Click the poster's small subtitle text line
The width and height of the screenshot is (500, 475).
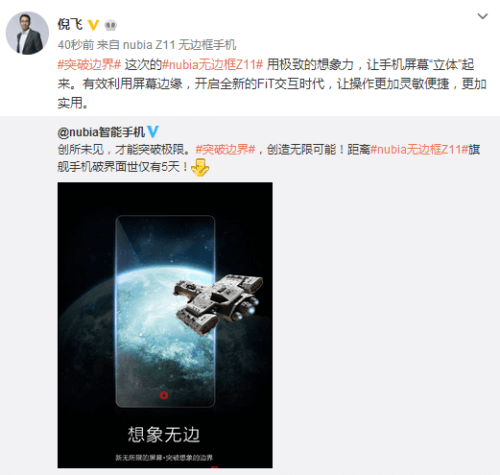[164, 458]
